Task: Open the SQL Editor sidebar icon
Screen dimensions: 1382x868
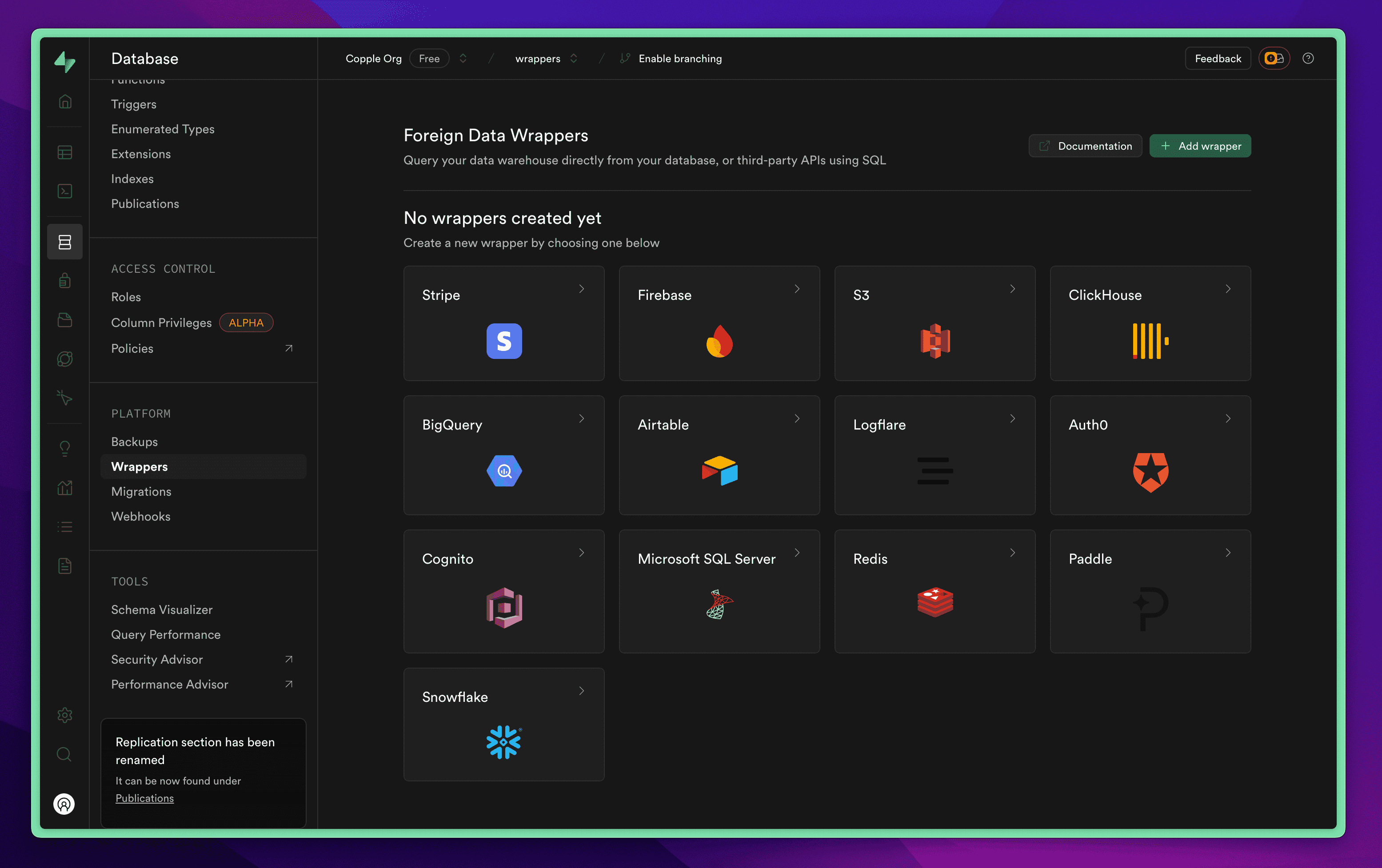Action: 65,191
